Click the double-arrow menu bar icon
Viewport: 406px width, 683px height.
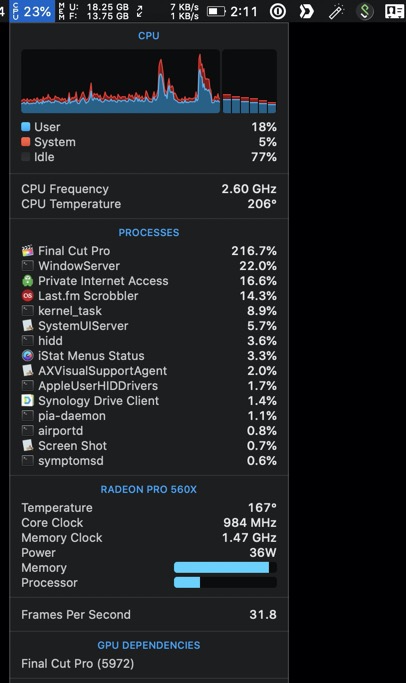pyautogui.click(x=306, y=11)
